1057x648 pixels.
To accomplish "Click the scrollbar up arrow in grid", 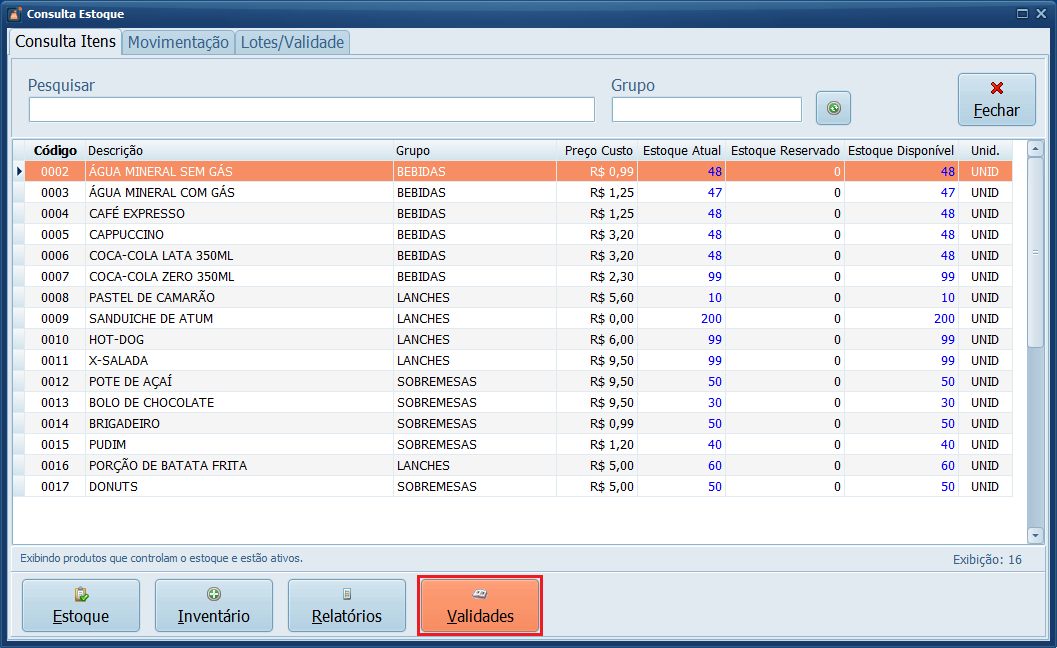I will (x=1035, y=149).
